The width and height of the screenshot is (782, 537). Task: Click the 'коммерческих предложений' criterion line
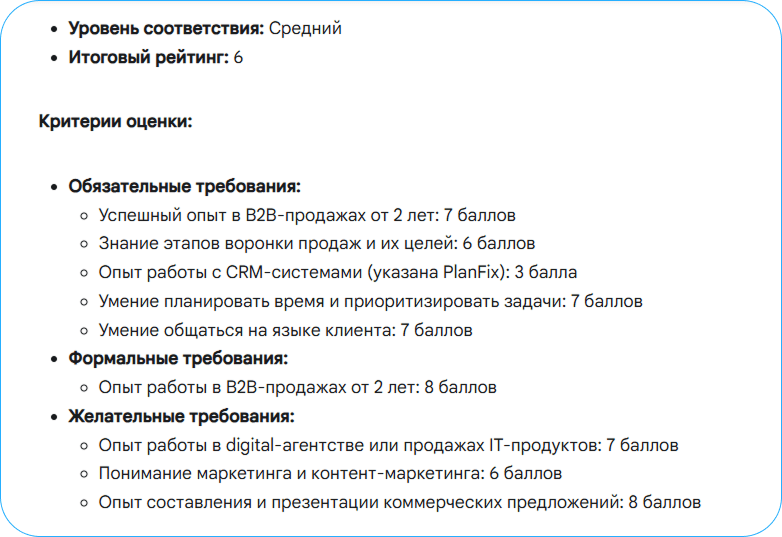(399, 502)
